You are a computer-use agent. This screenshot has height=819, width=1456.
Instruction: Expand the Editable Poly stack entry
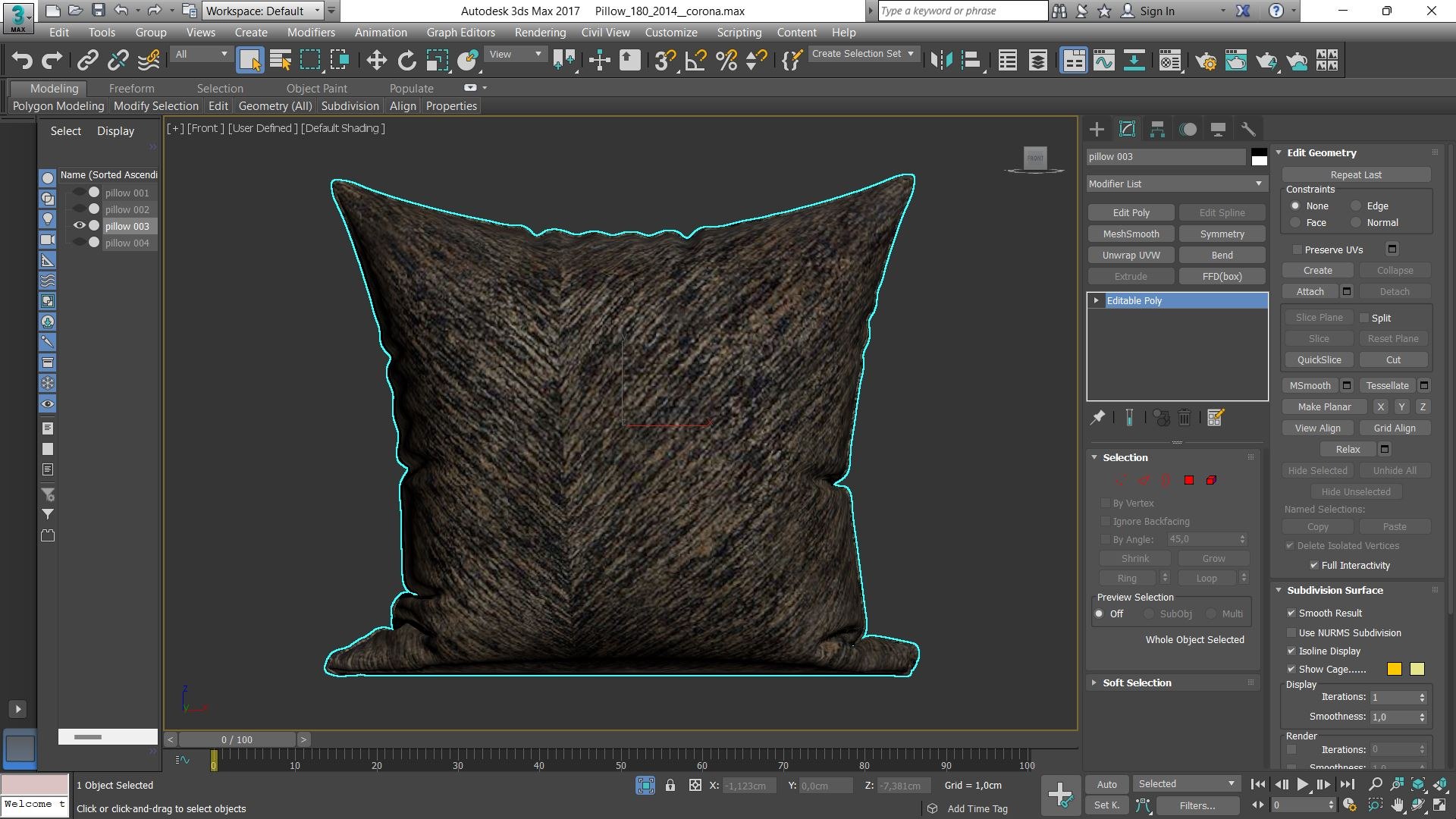pyautogui.click(x=1096, y=301)
